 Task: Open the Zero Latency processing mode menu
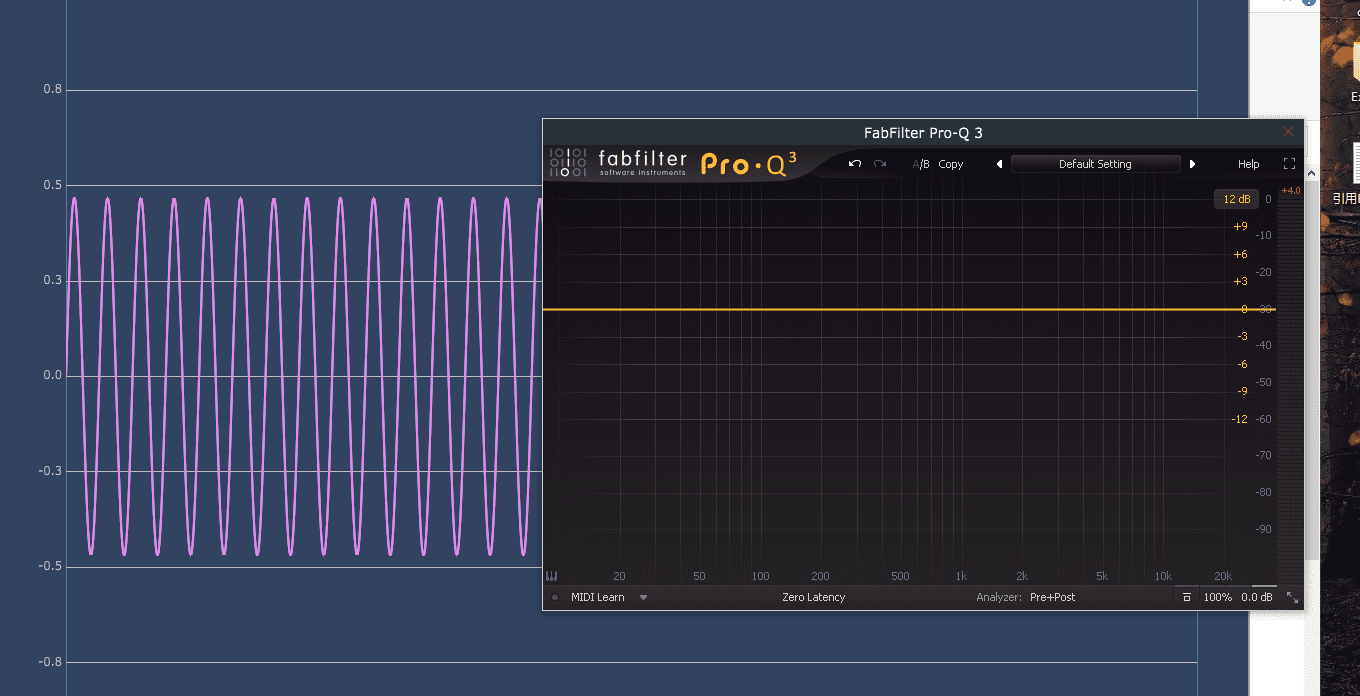click(813, 597)
